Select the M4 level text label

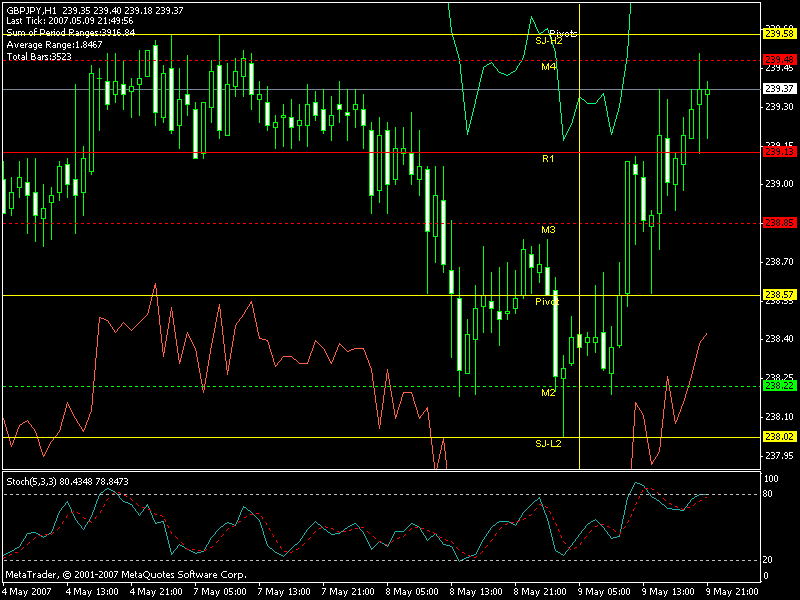(549, 66)
